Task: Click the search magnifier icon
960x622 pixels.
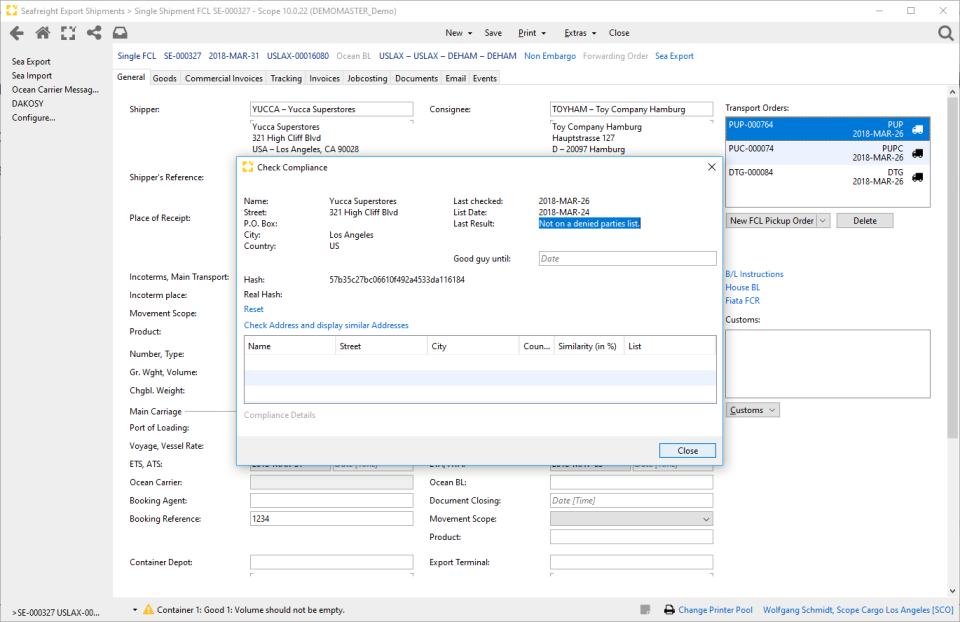Action: coord(946,33)
